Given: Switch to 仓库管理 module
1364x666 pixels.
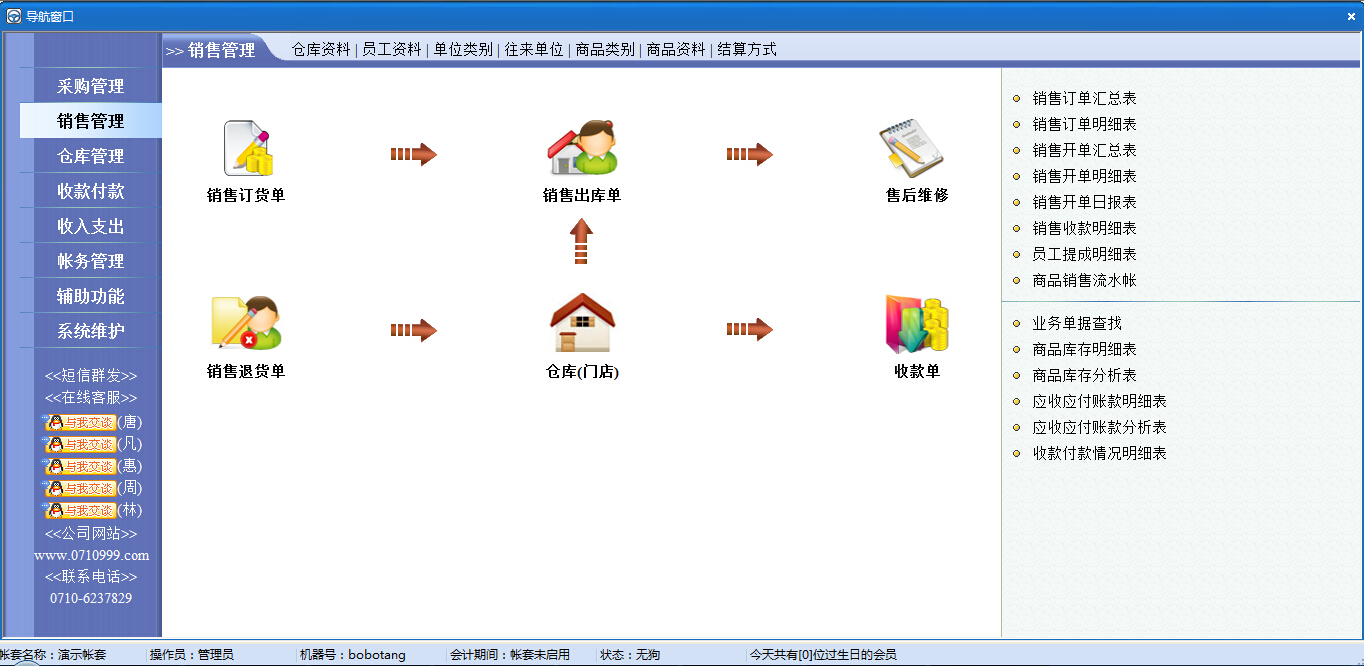Looking at the screenshot, I should (91, 156).
